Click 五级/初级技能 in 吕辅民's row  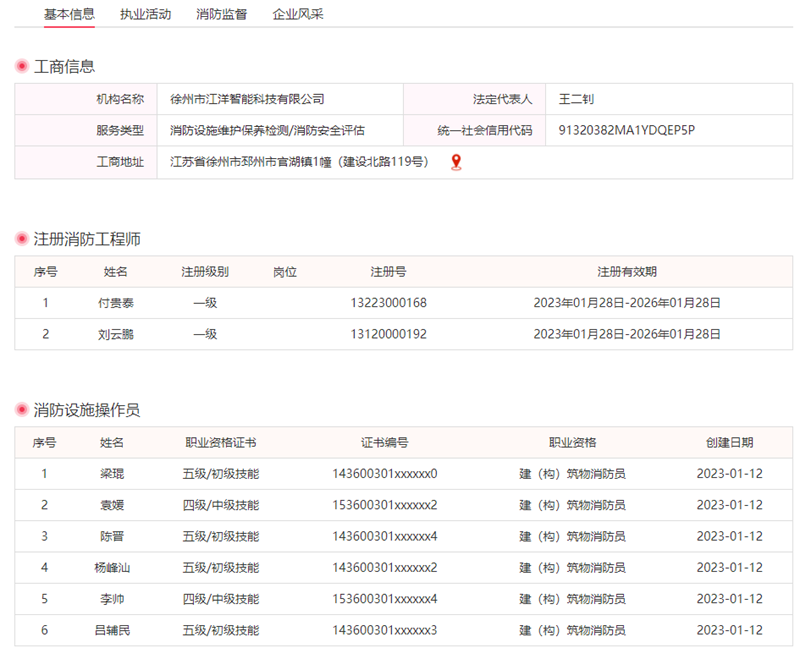click(221, 630)
